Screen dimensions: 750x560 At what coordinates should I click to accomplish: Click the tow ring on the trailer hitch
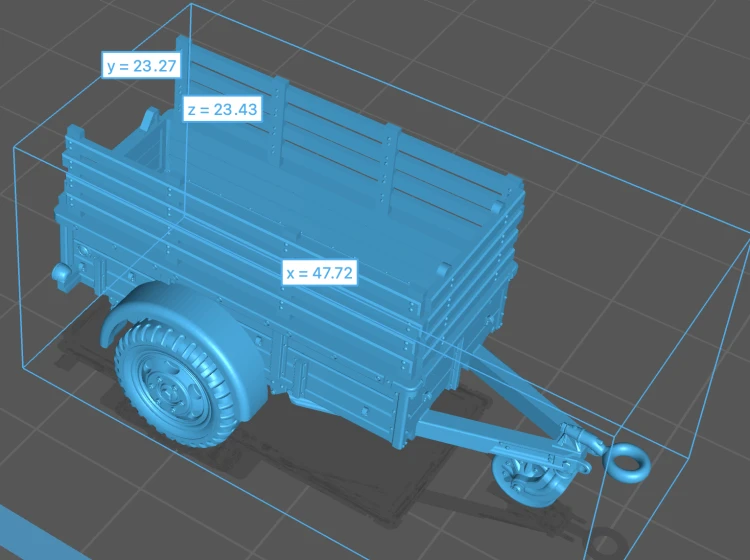(x=627, y=462)
